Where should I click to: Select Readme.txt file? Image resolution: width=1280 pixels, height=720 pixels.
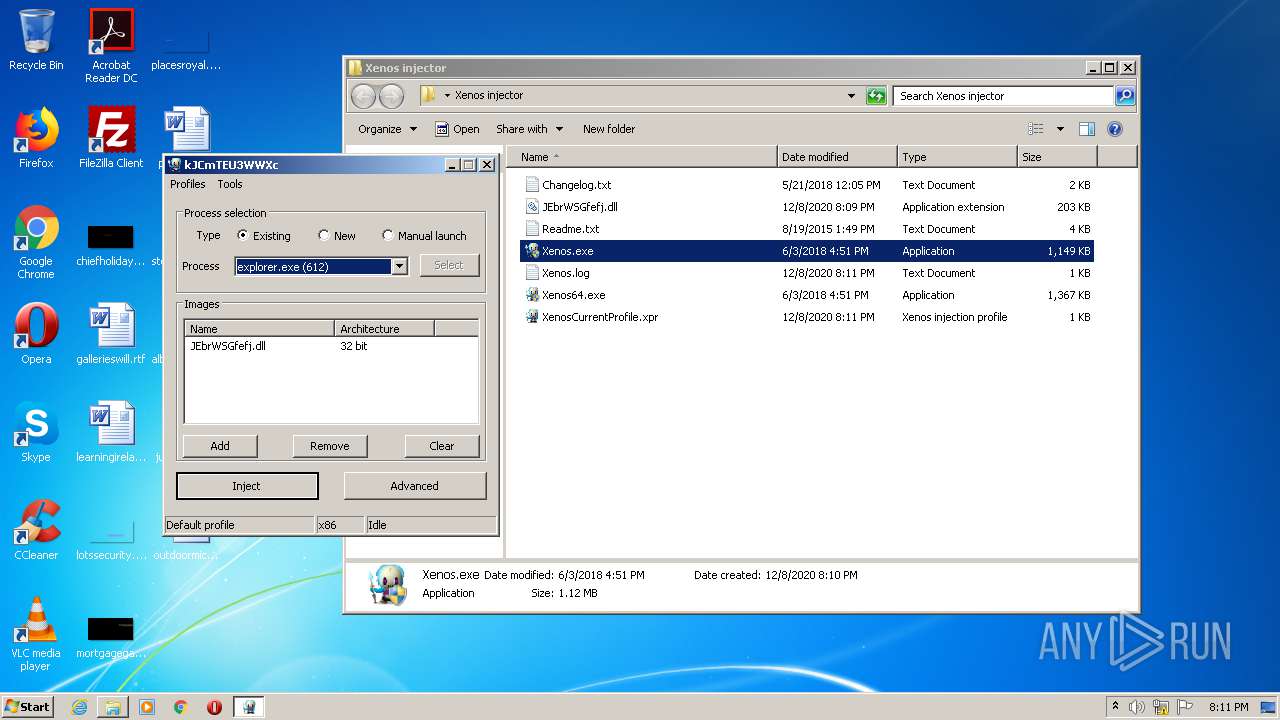coord(570,229)
